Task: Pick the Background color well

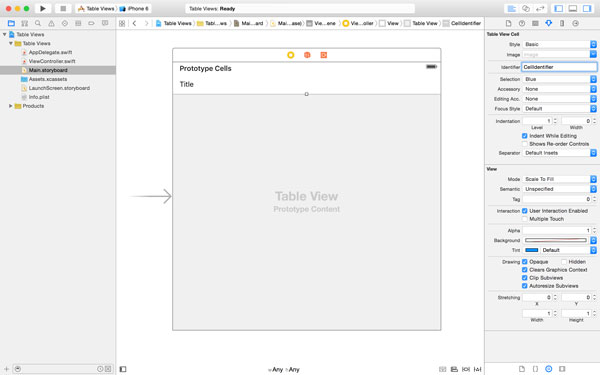Action: (556, 240)
